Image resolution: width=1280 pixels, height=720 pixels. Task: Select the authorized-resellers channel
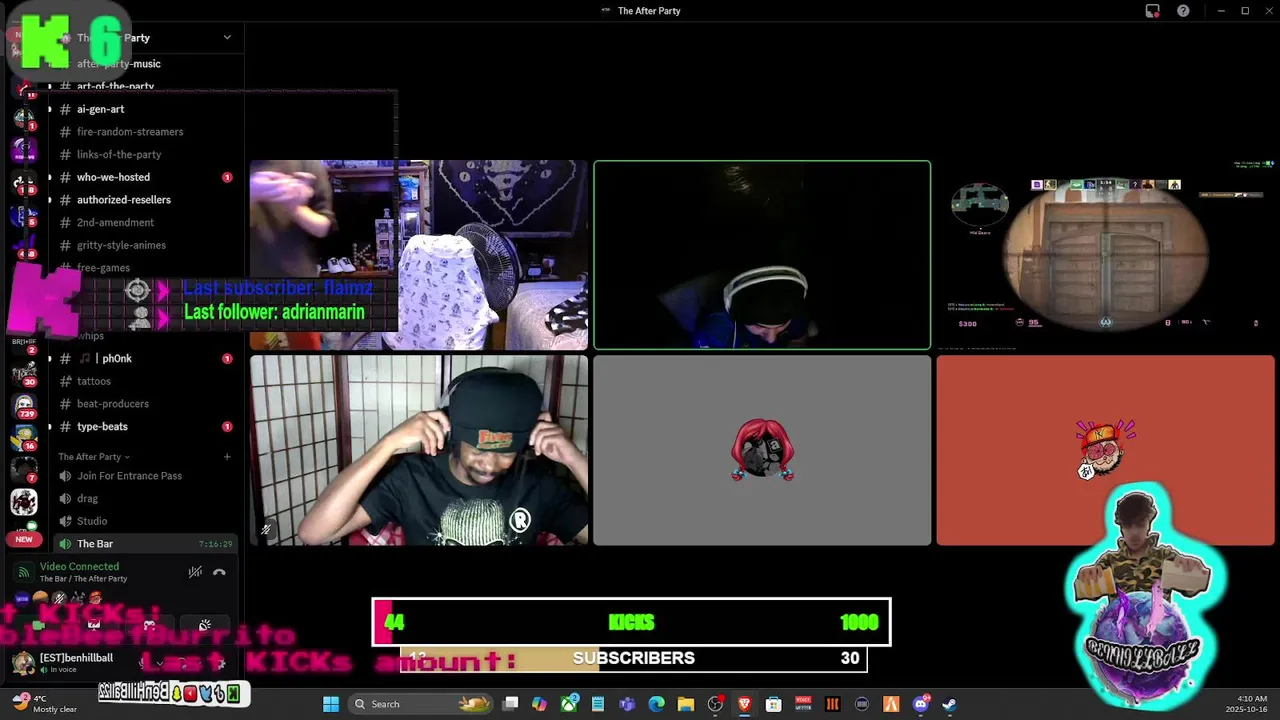click(146, 200)
